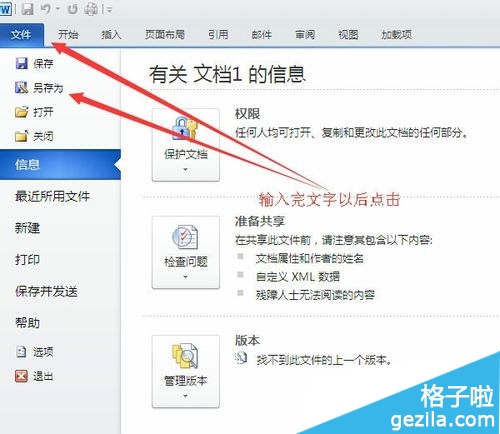Click the Undo arrow icon in title bar
The width and height of the screenshot is (500, 434).
point(46,9)
